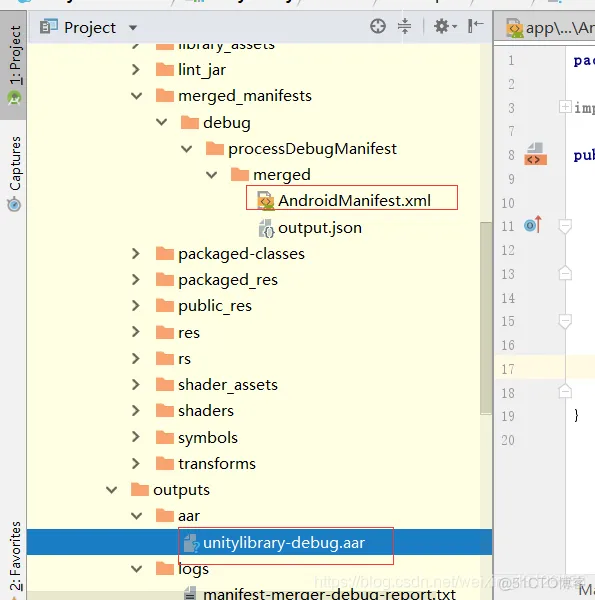Image resolution: width=595 pixels, height=600 pixels.
Task: Click the related XML file gutter icon on line 8
Action: coord(535,154)
